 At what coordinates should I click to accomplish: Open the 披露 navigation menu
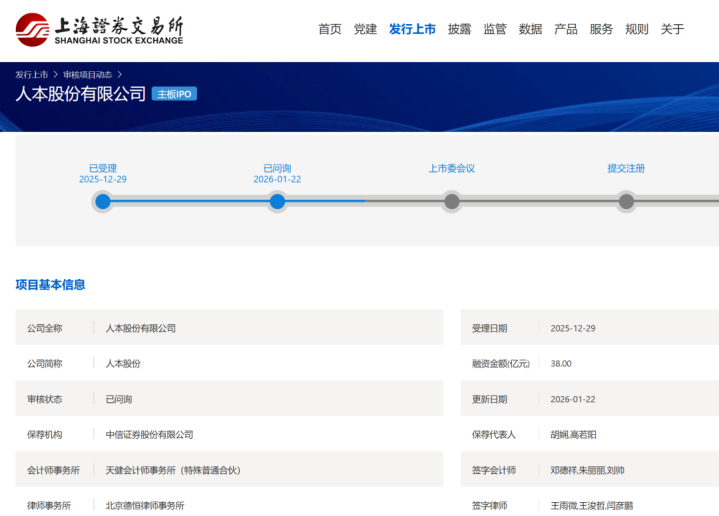459,29
